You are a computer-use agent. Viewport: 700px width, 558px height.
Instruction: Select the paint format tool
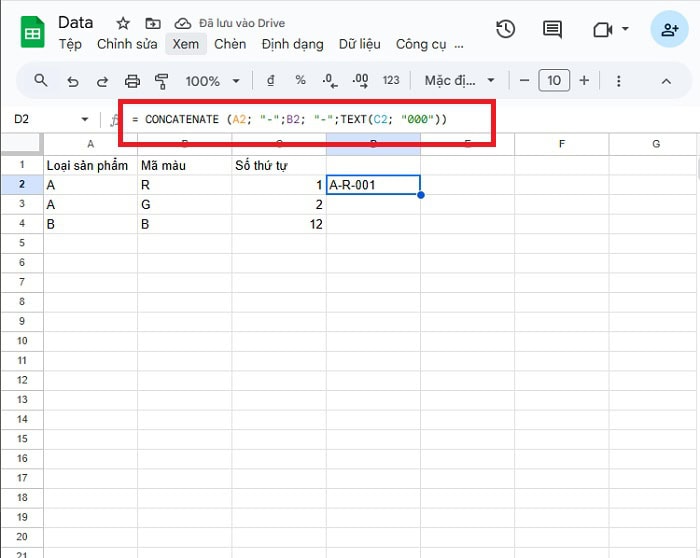coord(161,81)
